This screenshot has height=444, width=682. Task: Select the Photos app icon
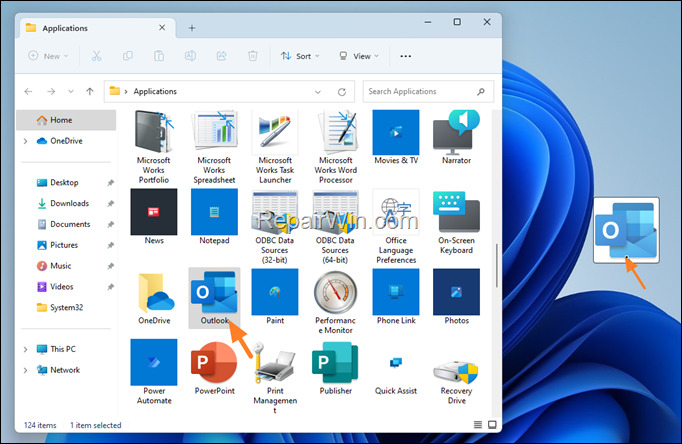click(x=456, y=292)
